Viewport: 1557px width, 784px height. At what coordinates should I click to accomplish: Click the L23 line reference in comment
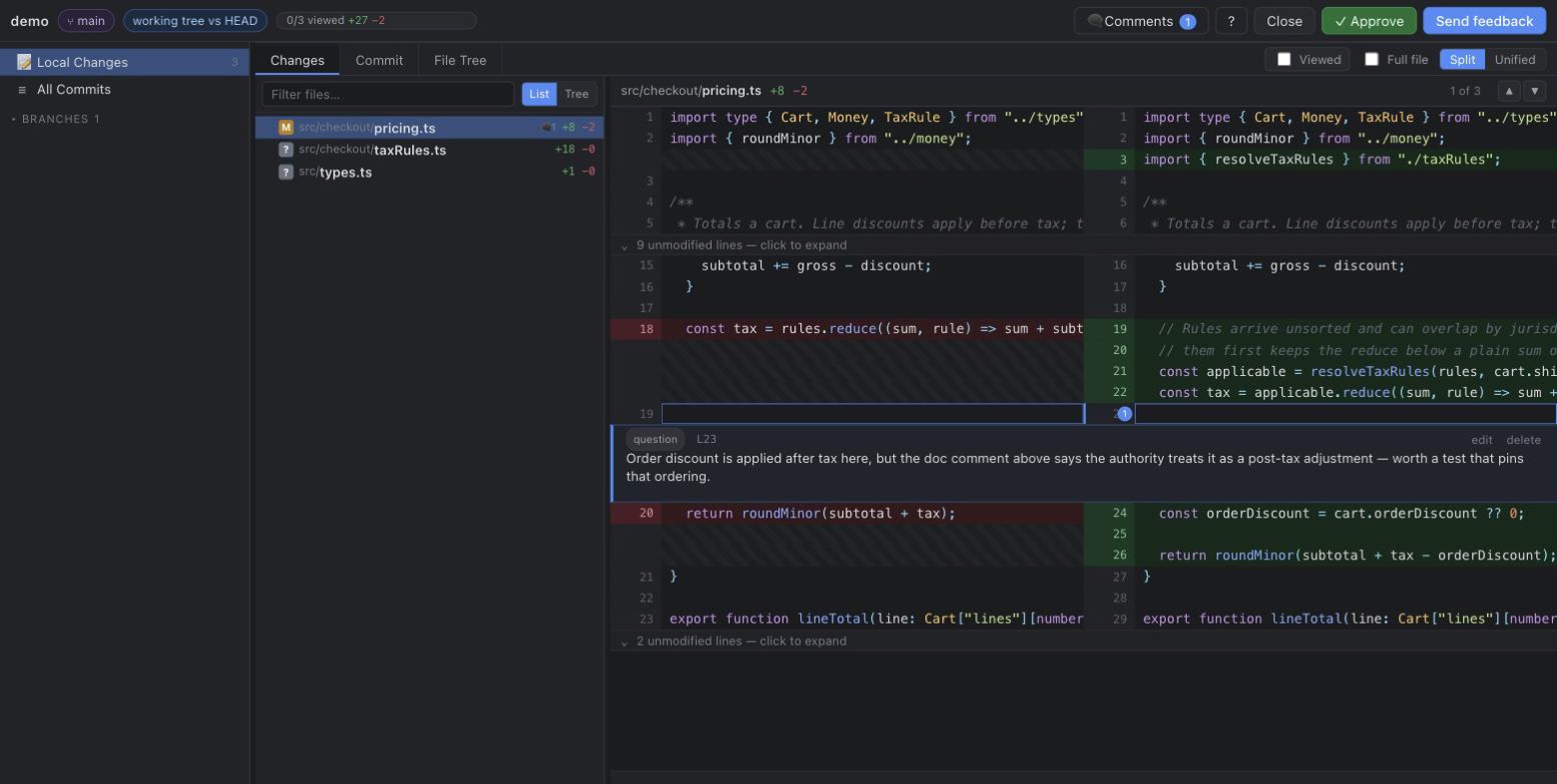(707, 439)
